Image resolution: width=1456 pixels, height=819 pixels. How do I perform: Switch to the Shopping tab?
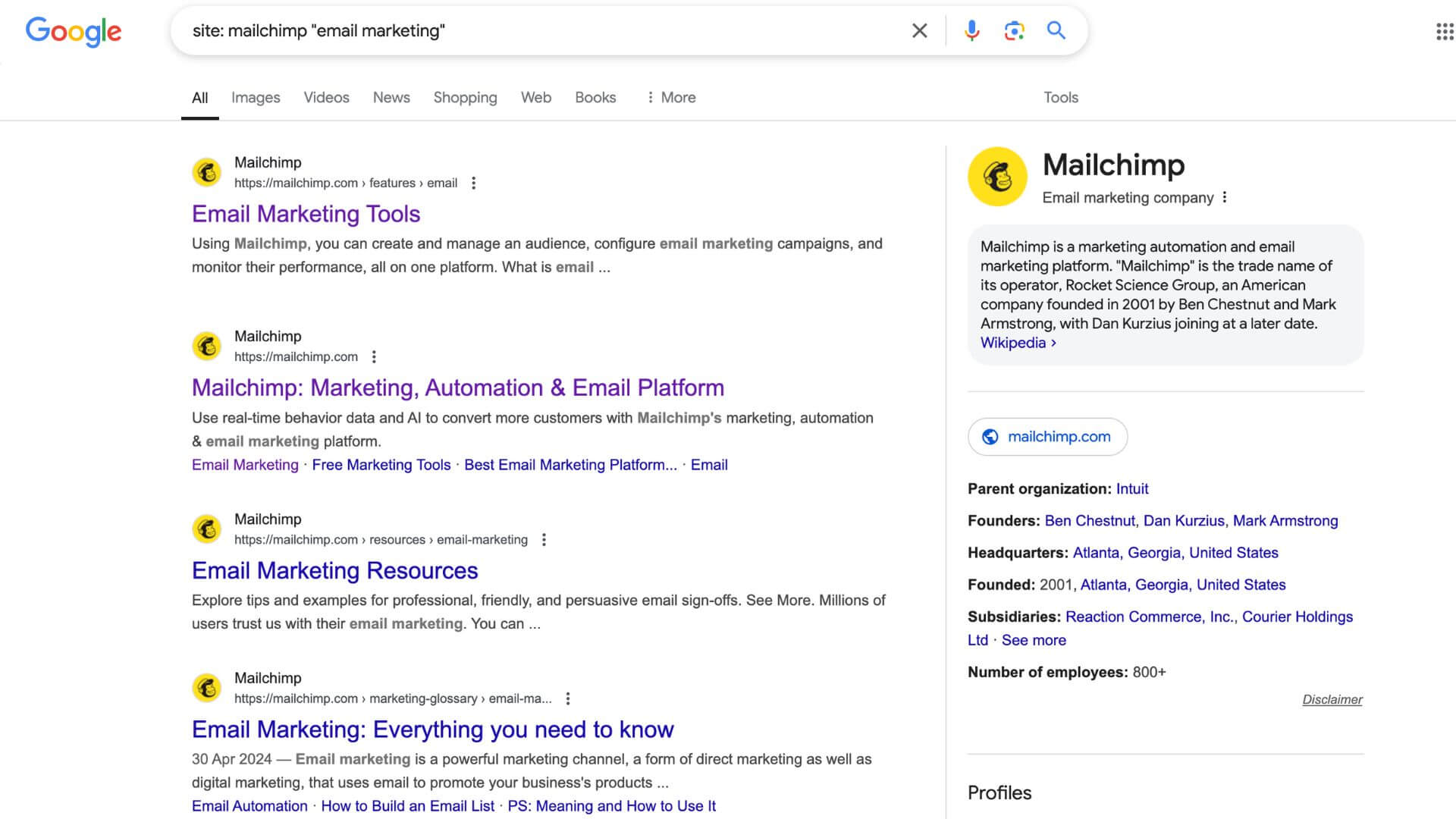pyautogui.click(x=465, y=98)
